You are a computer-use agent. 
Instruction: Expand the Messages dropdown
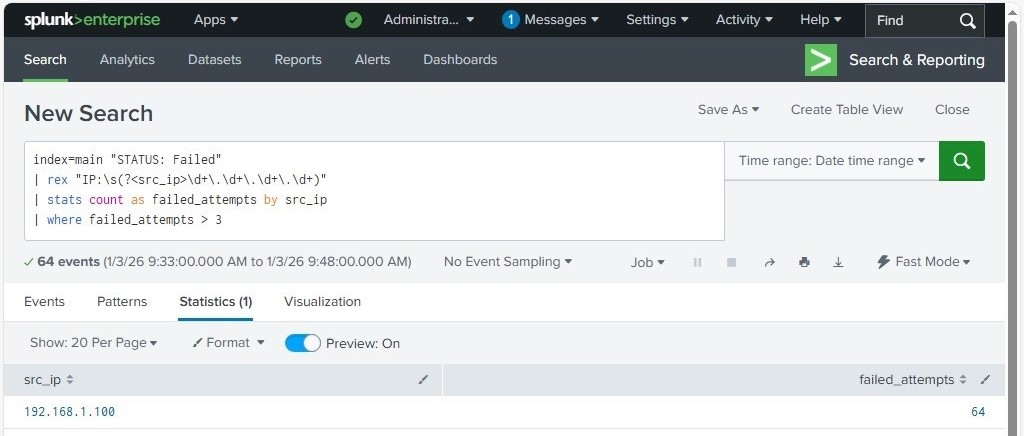(562, 20)
